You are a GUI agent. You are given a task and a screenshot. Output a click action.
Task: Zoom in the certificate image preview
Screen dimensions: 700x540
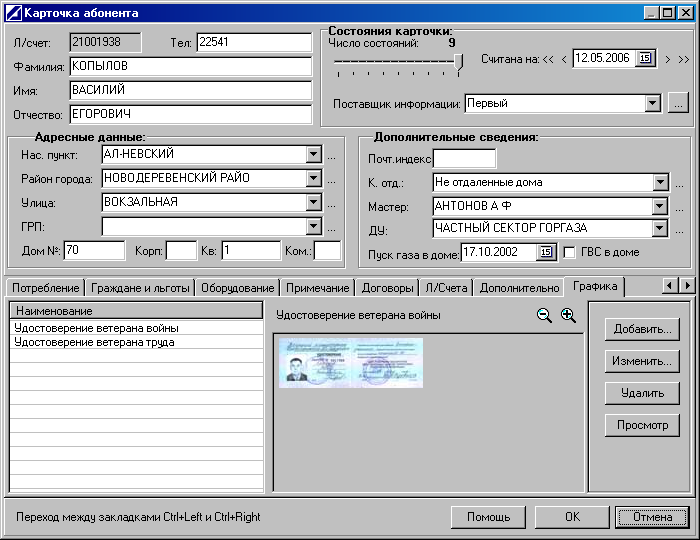pos(568,315)
